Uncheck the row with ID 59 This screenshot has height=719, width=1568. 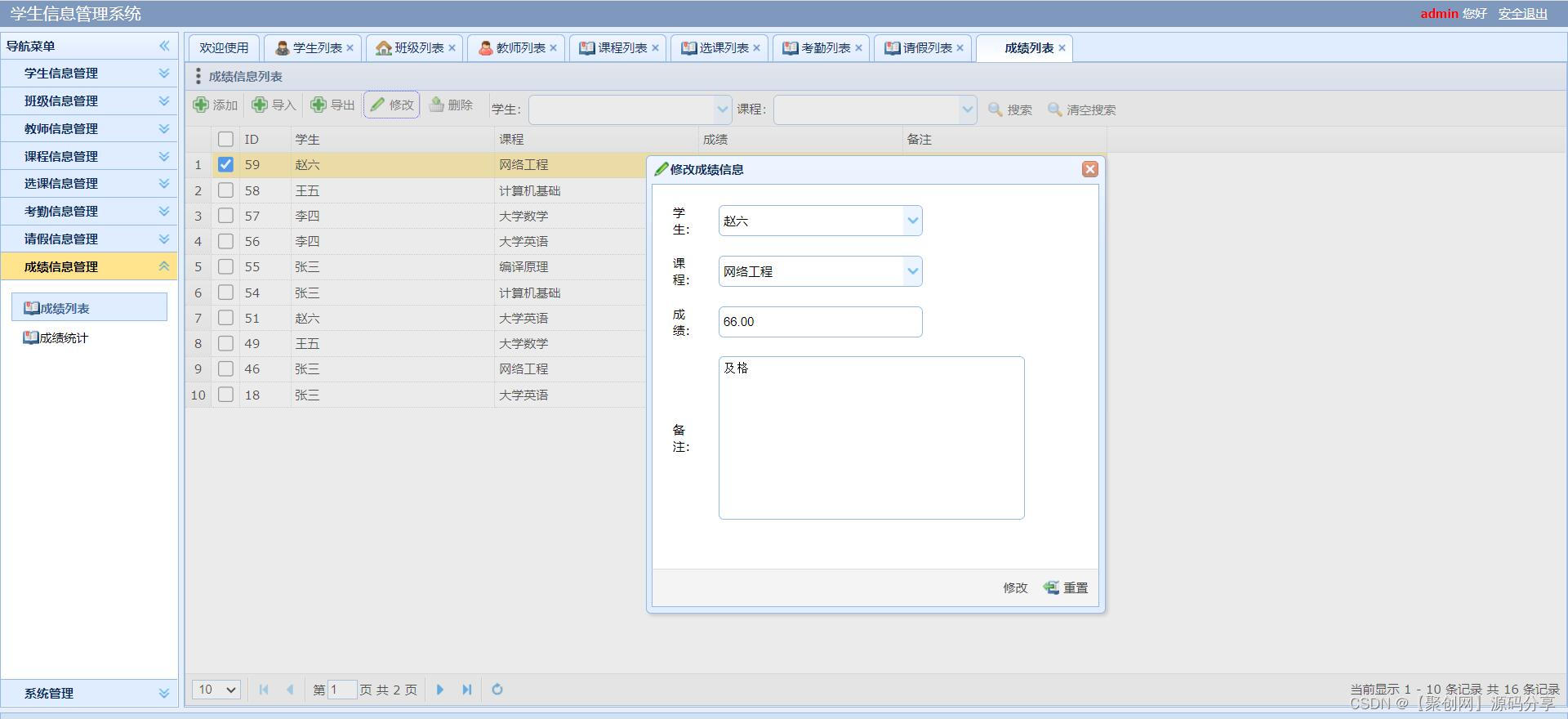tap(225, 165)
